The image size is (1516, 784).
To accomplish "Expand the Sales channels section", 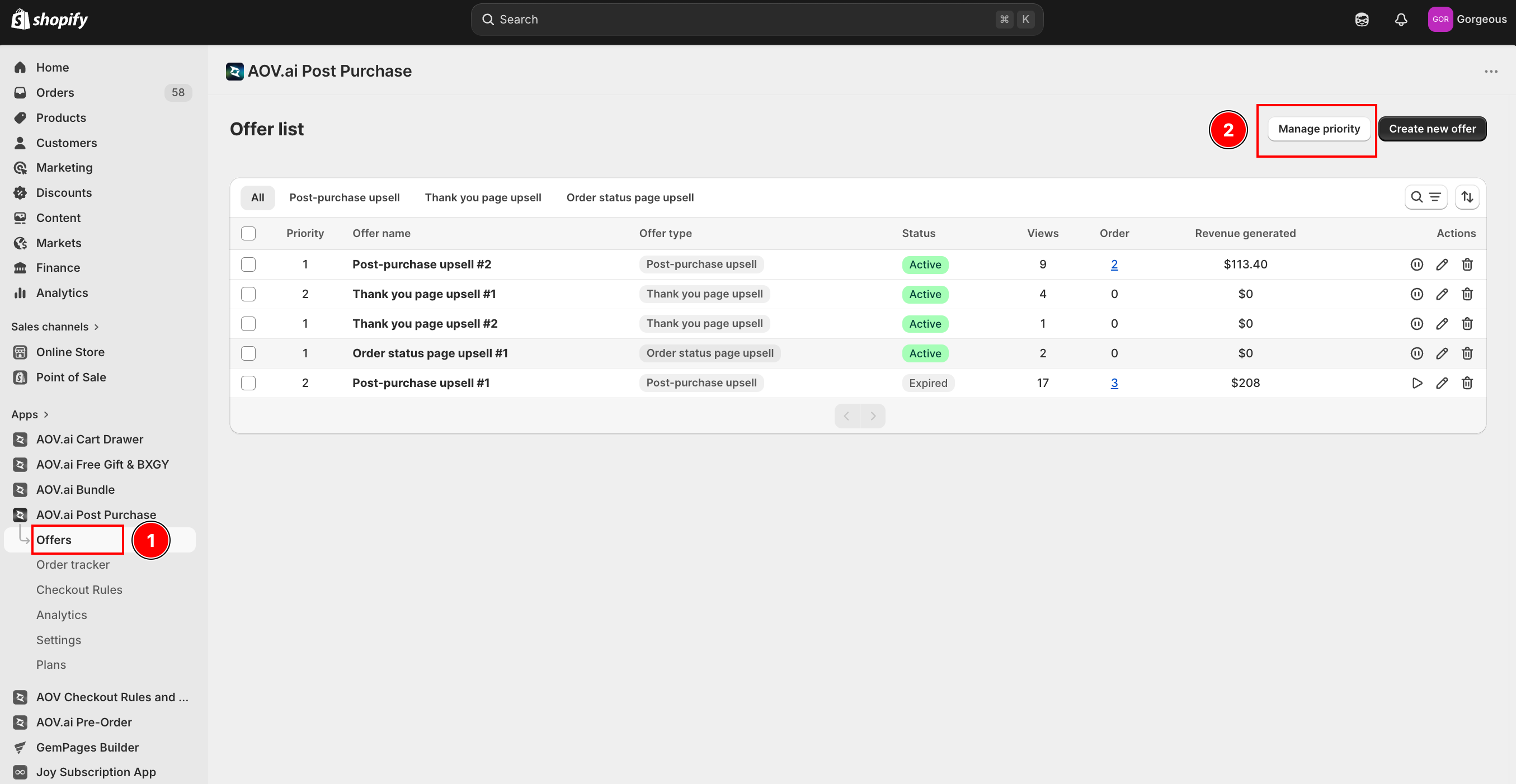I will coord(55,327).
